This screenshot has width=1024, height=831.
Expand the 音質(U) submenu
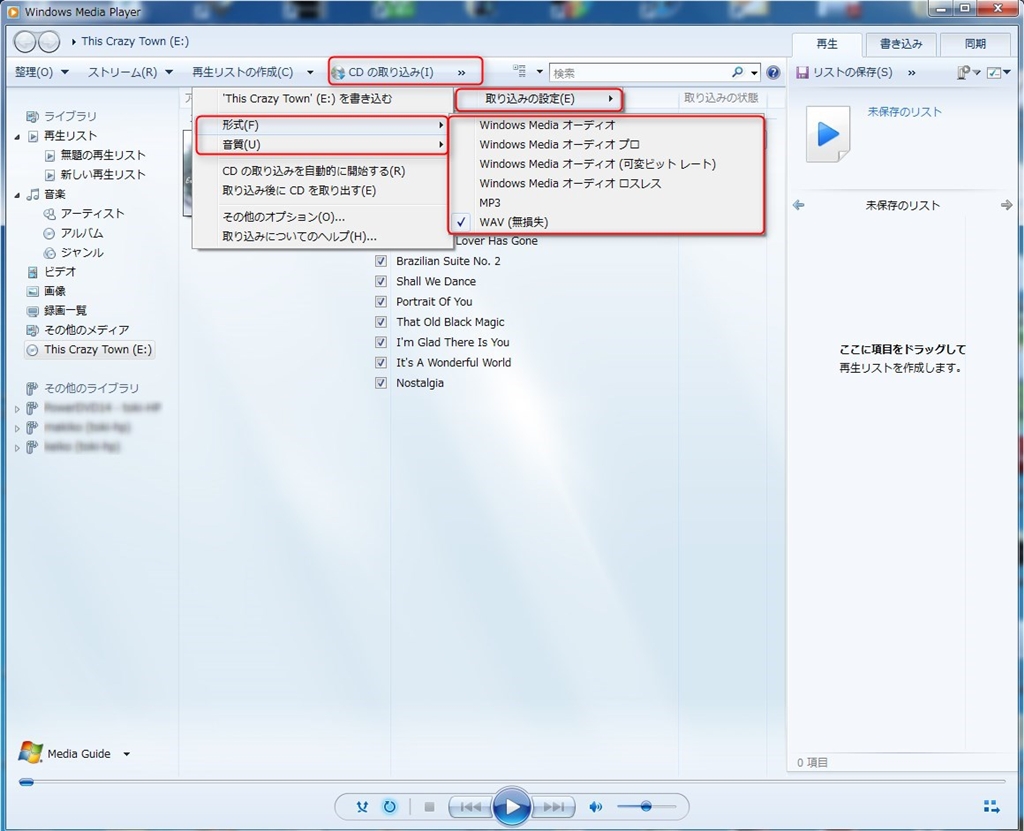pos(322,144)
